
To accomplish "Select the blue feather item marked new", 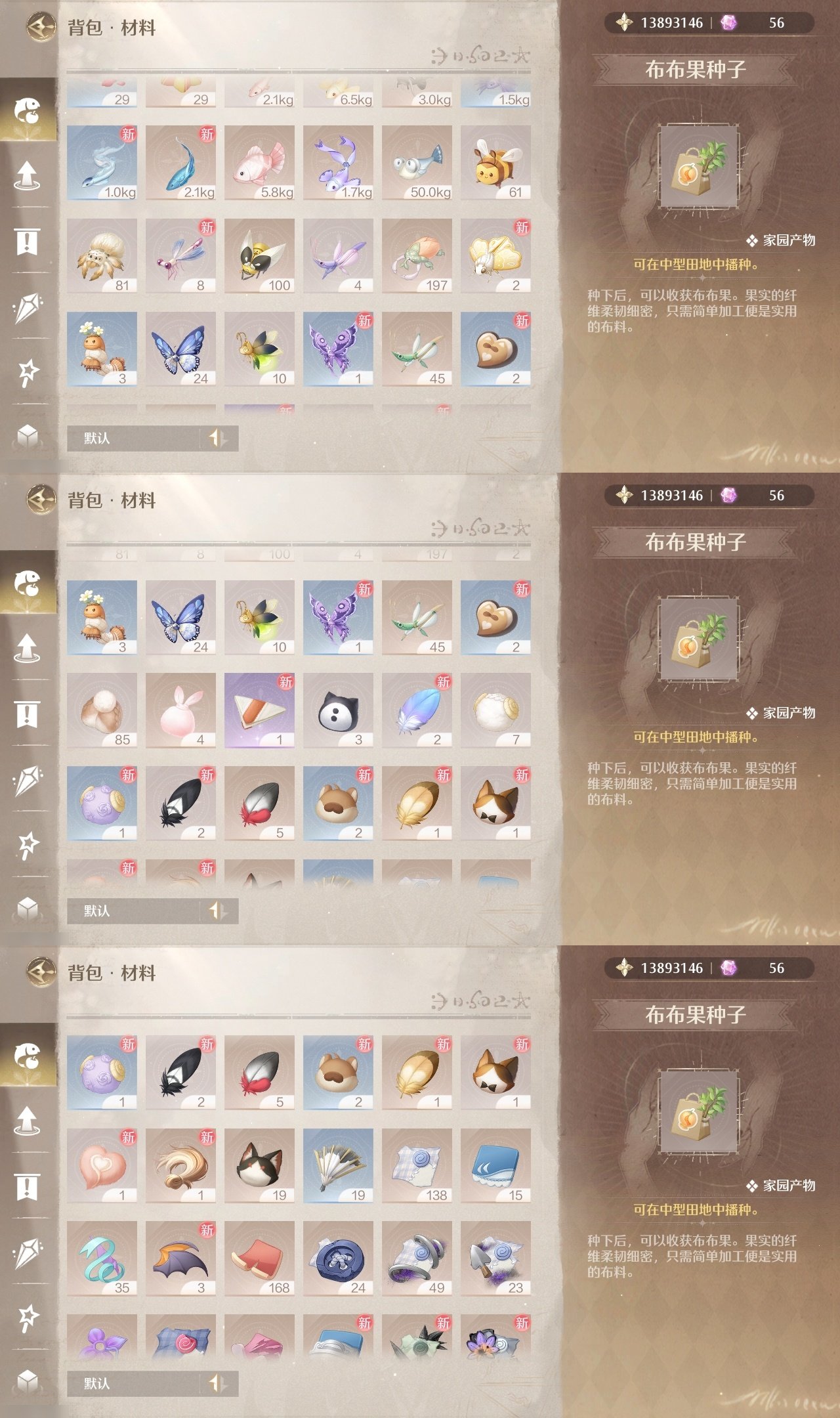I will [417, 710].
